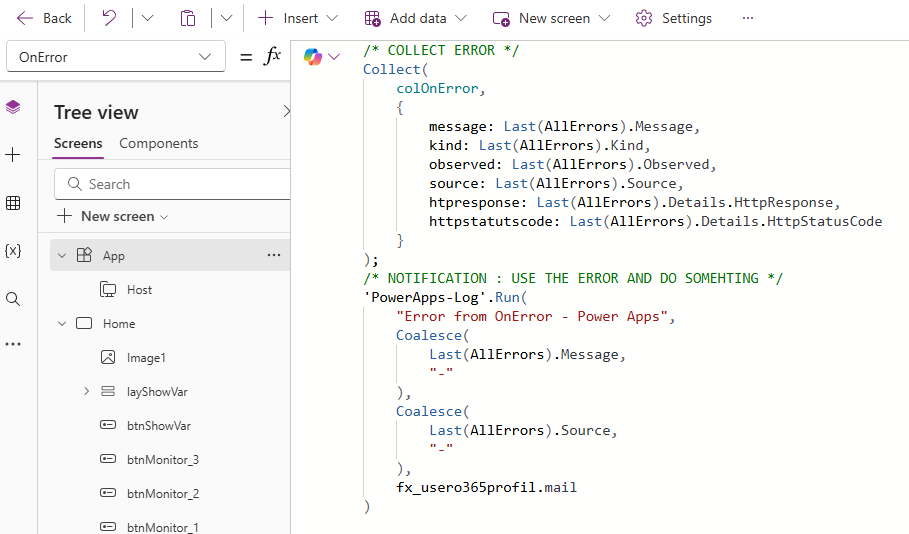The height and width of the screenshot is (534, 909).
Task: Click New screen in Tree view
Action: click(x=113, y=216)
